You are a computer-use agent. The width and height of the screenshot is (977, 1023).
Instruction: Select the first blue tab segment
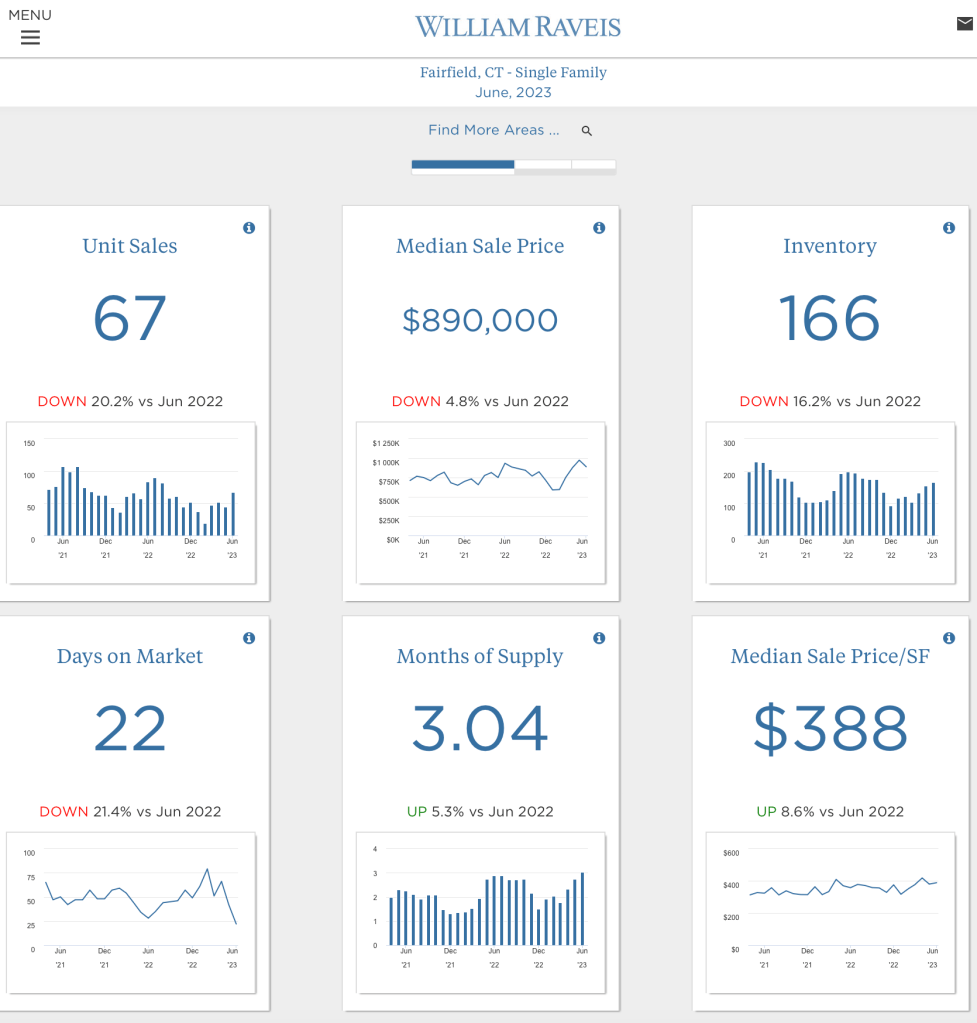462,165
